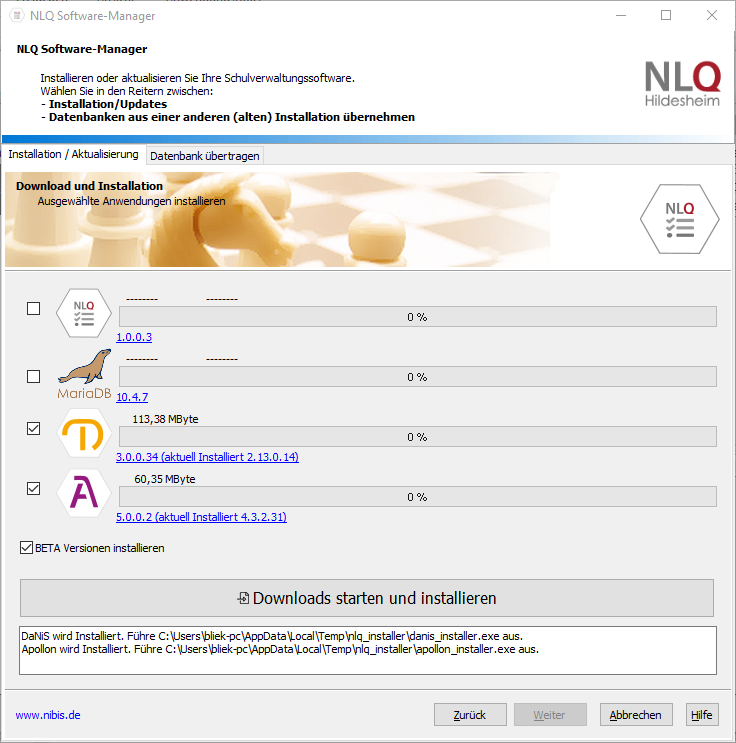Click the large NLQ checklist hexagon in banner
This screenshot has width=736, height=743.
pyautogui.click(x=680, y=219)
